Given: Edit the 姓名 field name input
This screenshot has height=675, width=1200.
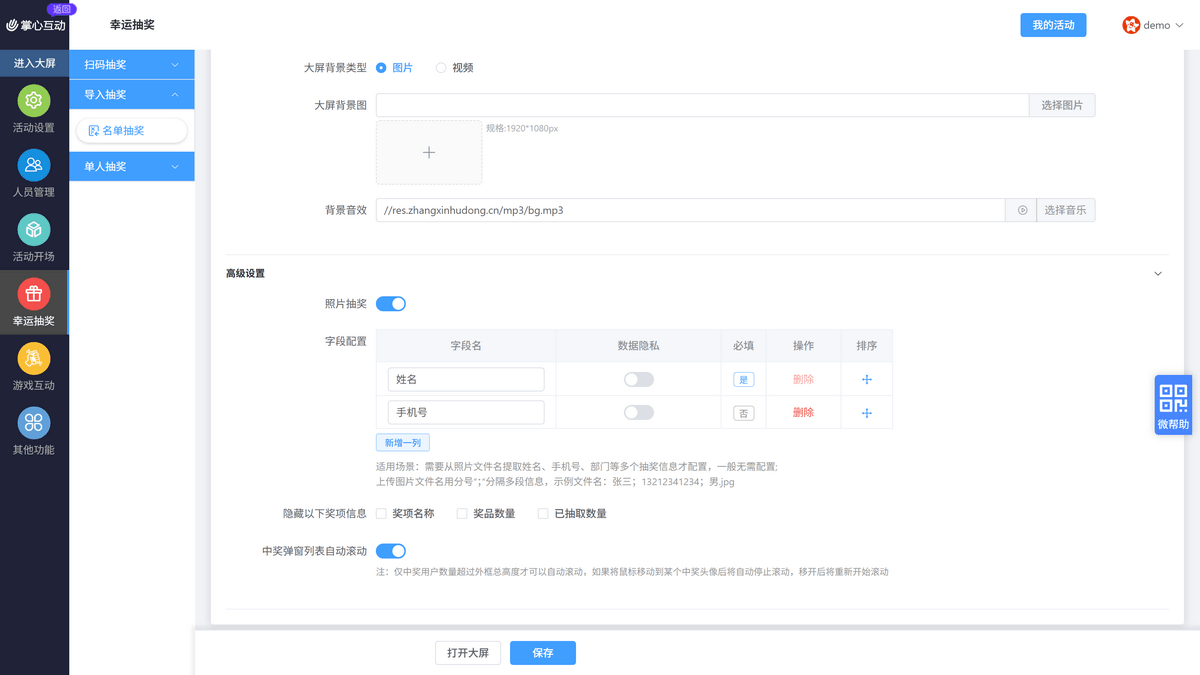Looking at the screenshot, I should click(x=466, y=380).
